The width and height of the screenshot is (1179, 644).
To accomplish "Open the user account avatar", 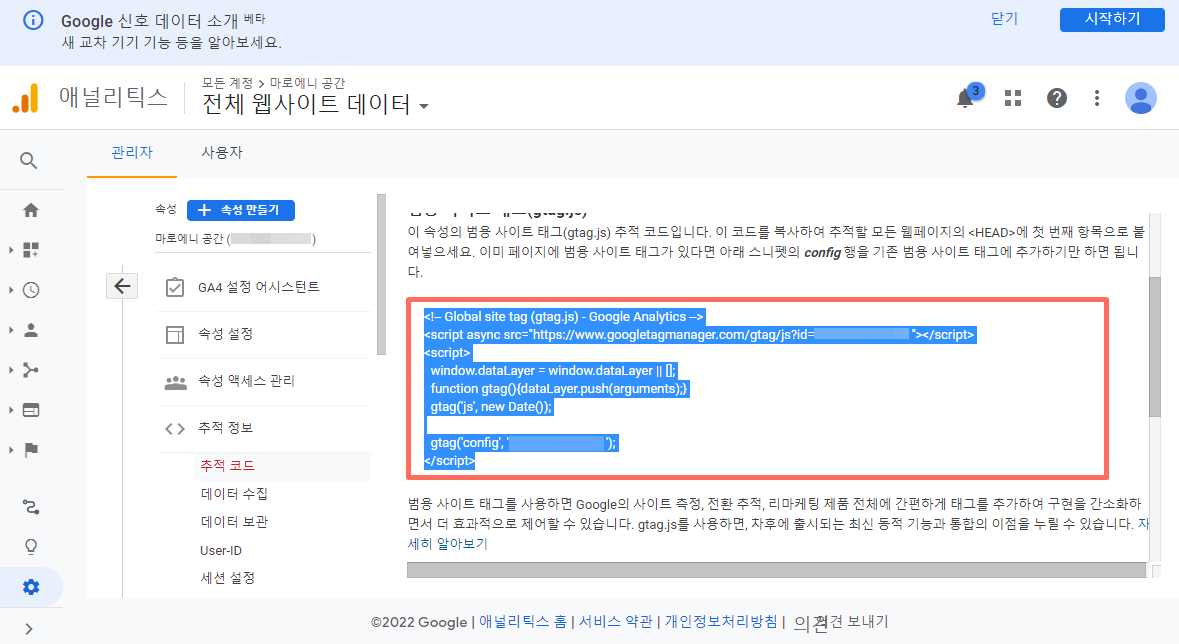I will pyautogui.click(x=1141, y=99).
